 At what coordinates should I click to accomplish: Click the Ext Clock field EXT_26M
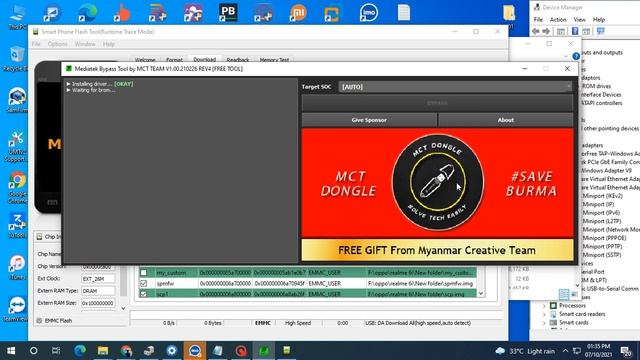[x=98, y=278]
